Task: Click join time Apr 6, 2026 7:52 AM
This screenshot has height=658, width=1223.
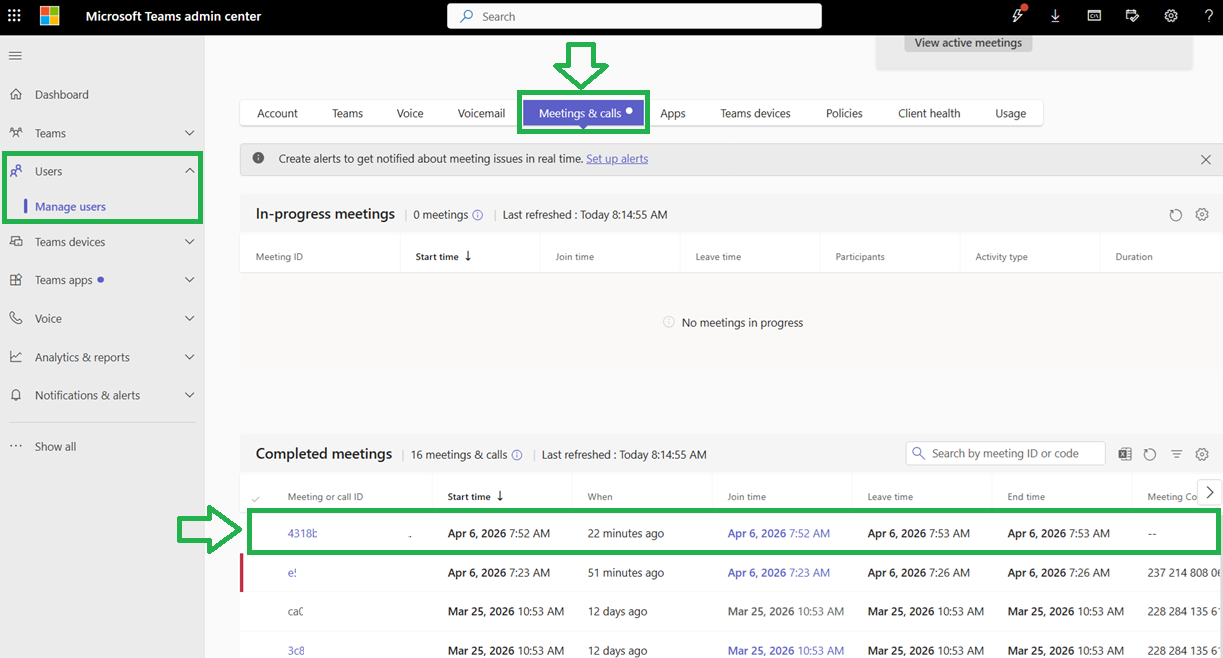Action: click(x=779, y=533)
